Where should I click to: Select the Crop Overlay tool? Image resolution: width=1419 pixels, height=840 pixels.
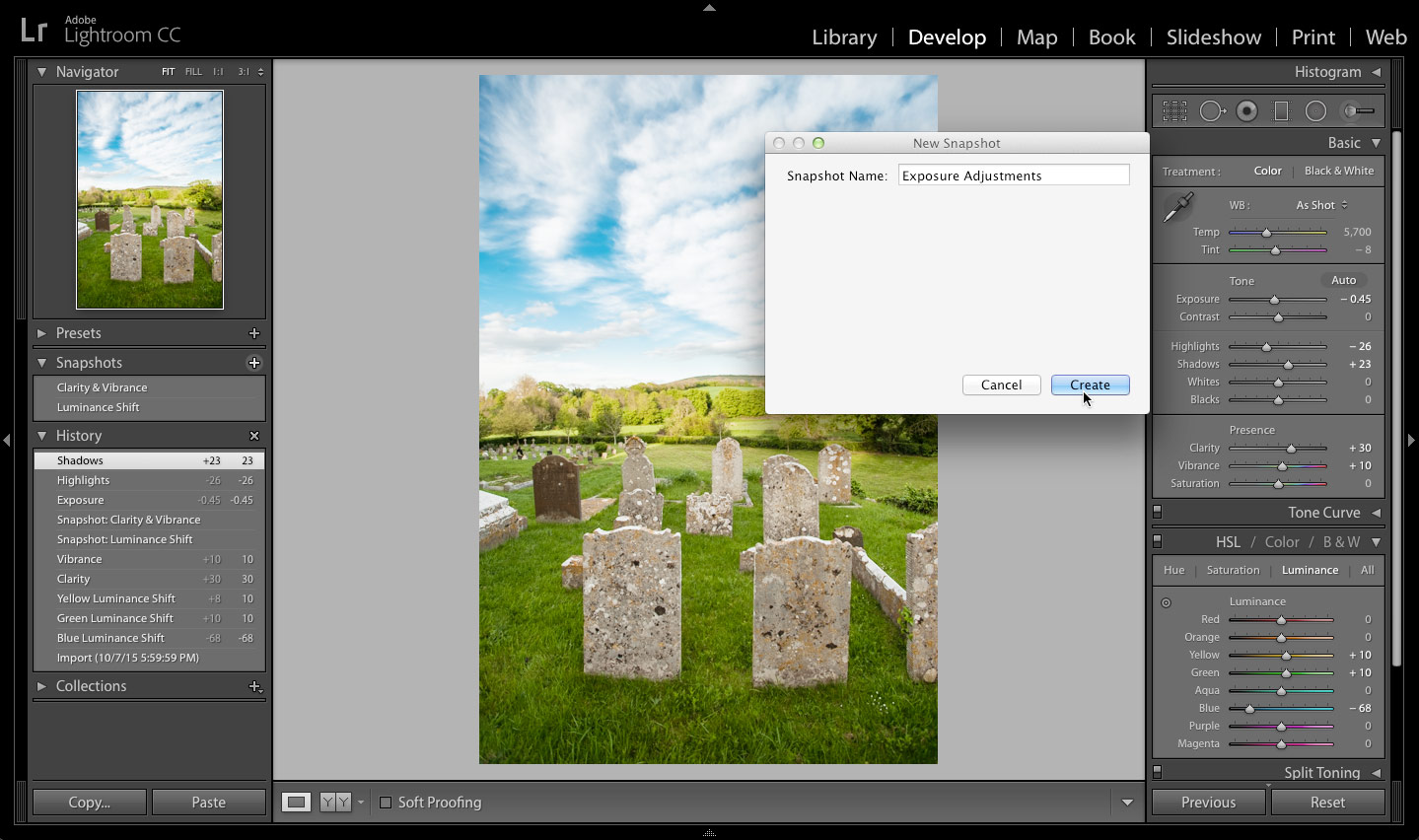(1173, 110)
